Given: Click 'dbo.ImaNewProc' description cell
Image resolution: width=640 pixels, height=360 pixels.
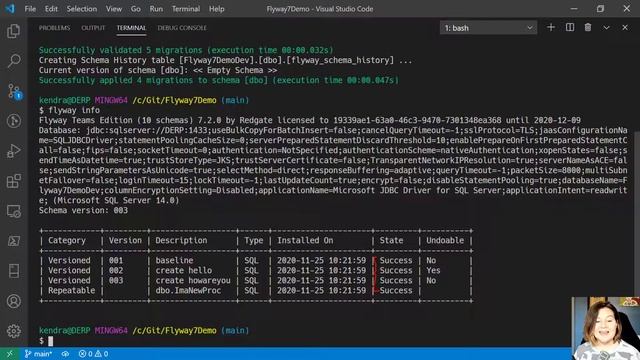Looking at the screenshot, I should coord(188,291).
